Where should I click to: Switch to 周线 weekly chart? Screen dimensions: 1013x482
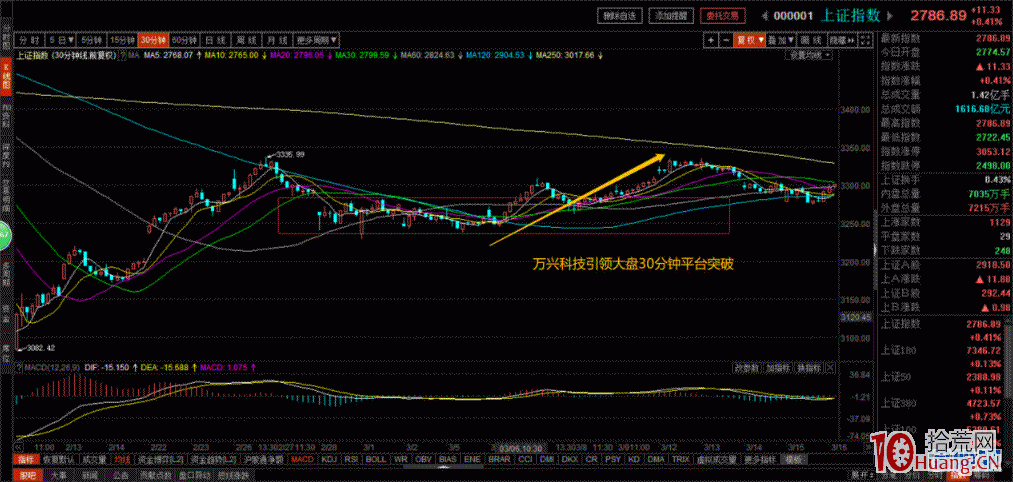point(248,40)
